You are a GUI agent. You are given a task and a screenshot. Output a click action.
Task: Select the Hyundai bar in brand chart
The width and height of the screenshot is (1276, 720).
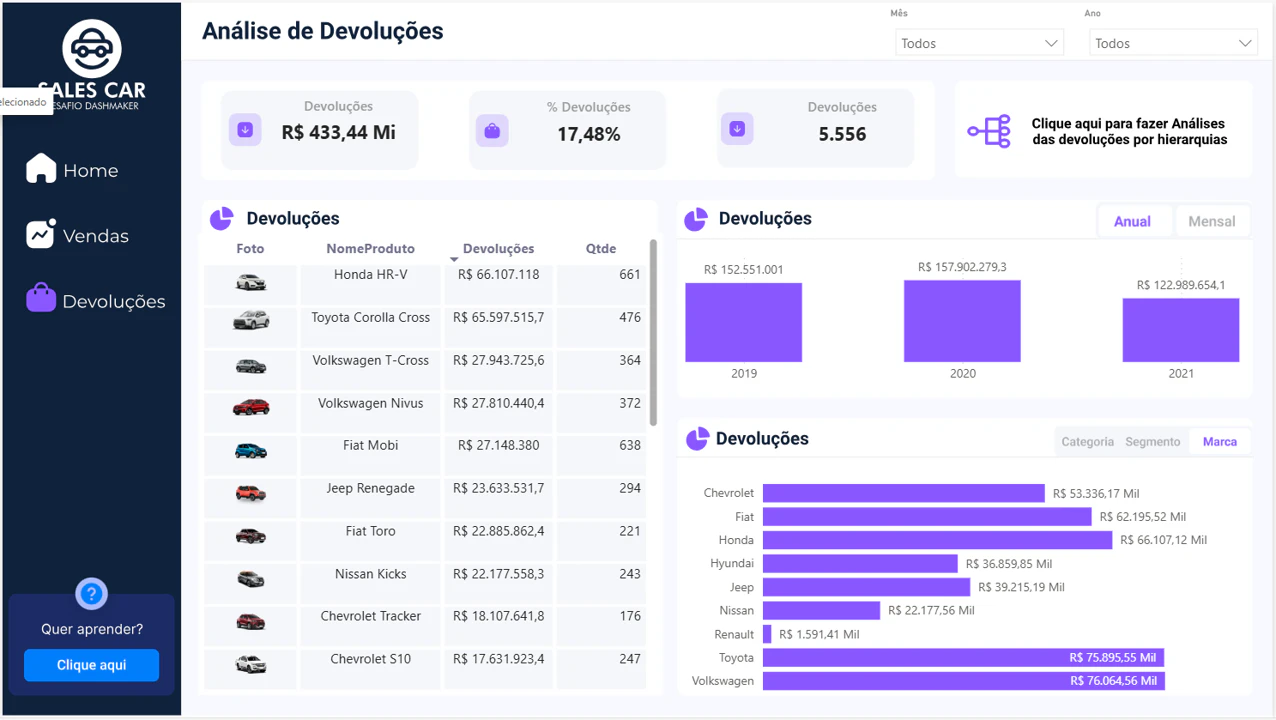point(860,563)
